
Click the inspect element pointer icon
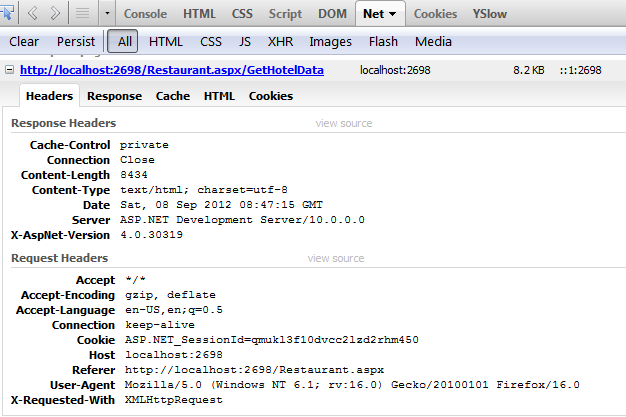tap(8, 14)
